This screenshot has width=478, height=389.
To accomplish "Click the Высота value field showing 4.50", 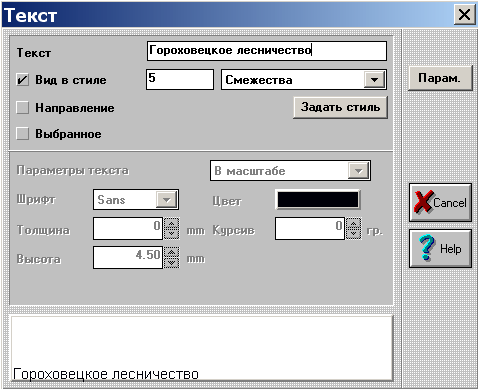I will (x=128, y=257).
